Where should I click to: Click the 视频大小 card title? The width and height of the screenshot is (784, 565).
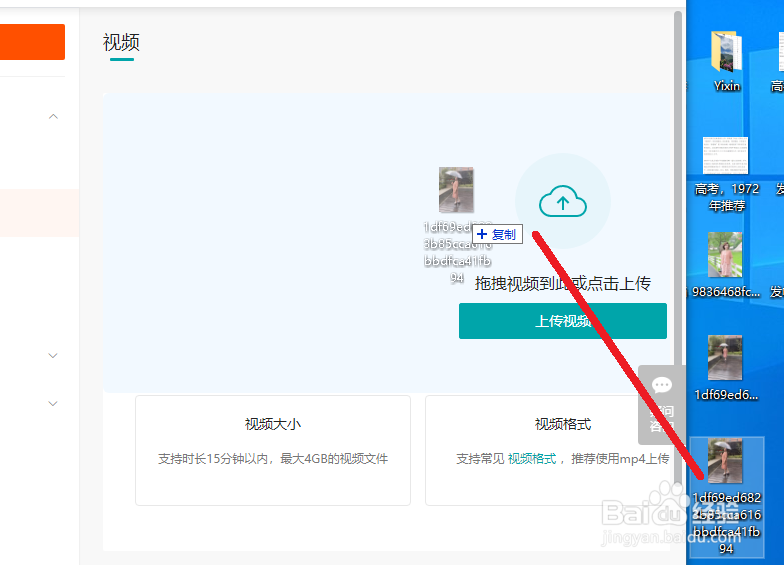(x=272, y=424)
